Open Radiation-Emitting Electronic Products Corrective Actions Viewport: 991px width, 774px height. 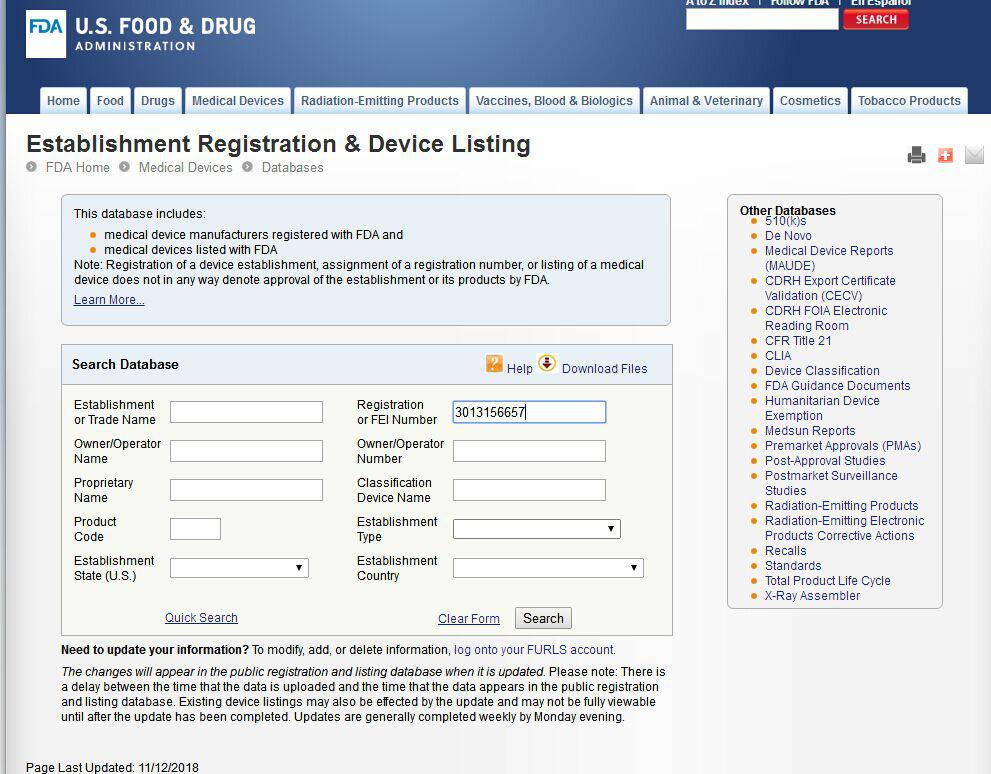(x=844, y=528)
